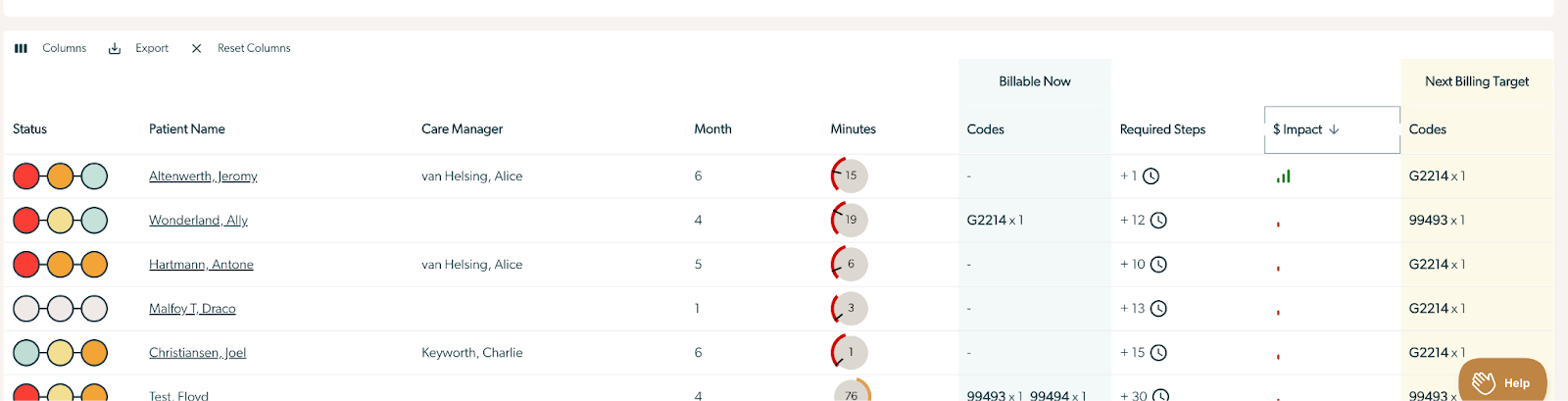1568x401 pixels.
Task: Click the 6 minutes gauge for Hartmann
Action: point(849,265)
